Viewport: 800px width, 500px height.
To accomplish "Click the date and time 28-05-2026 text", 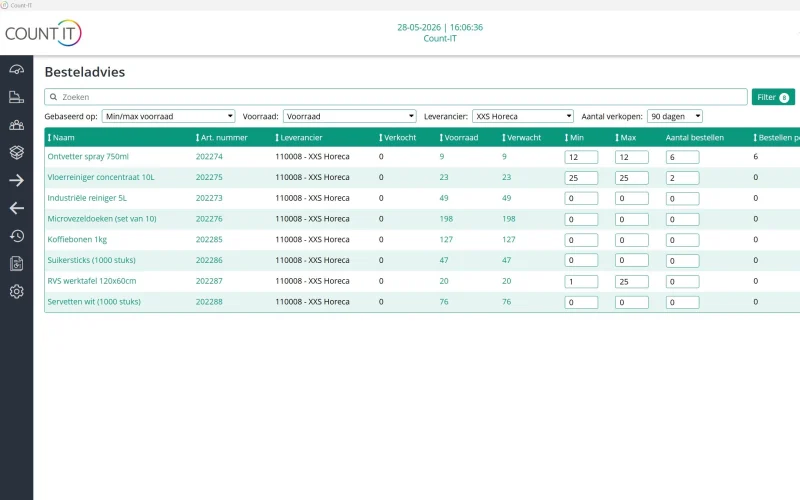I will [x=440, y=28].
